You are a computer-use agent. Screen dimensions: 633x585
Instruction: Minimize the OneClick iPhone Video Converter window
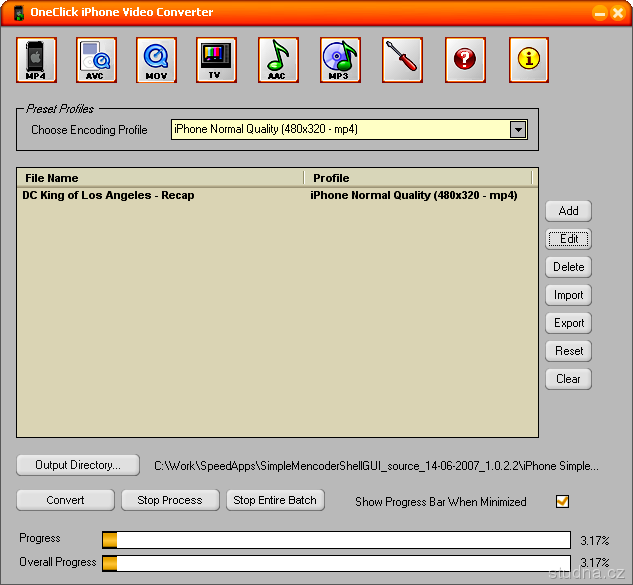coord(600,13)
